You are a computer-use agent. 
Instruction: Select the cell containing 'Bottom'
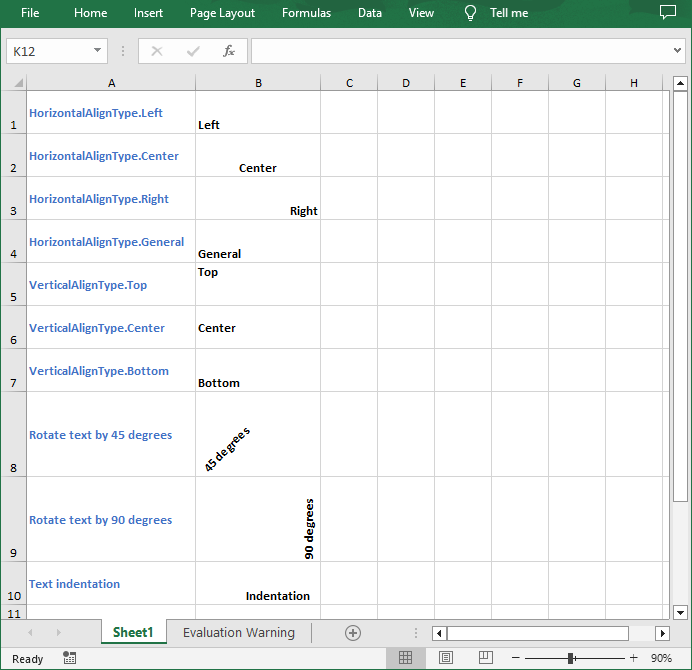tap(258, 370)
